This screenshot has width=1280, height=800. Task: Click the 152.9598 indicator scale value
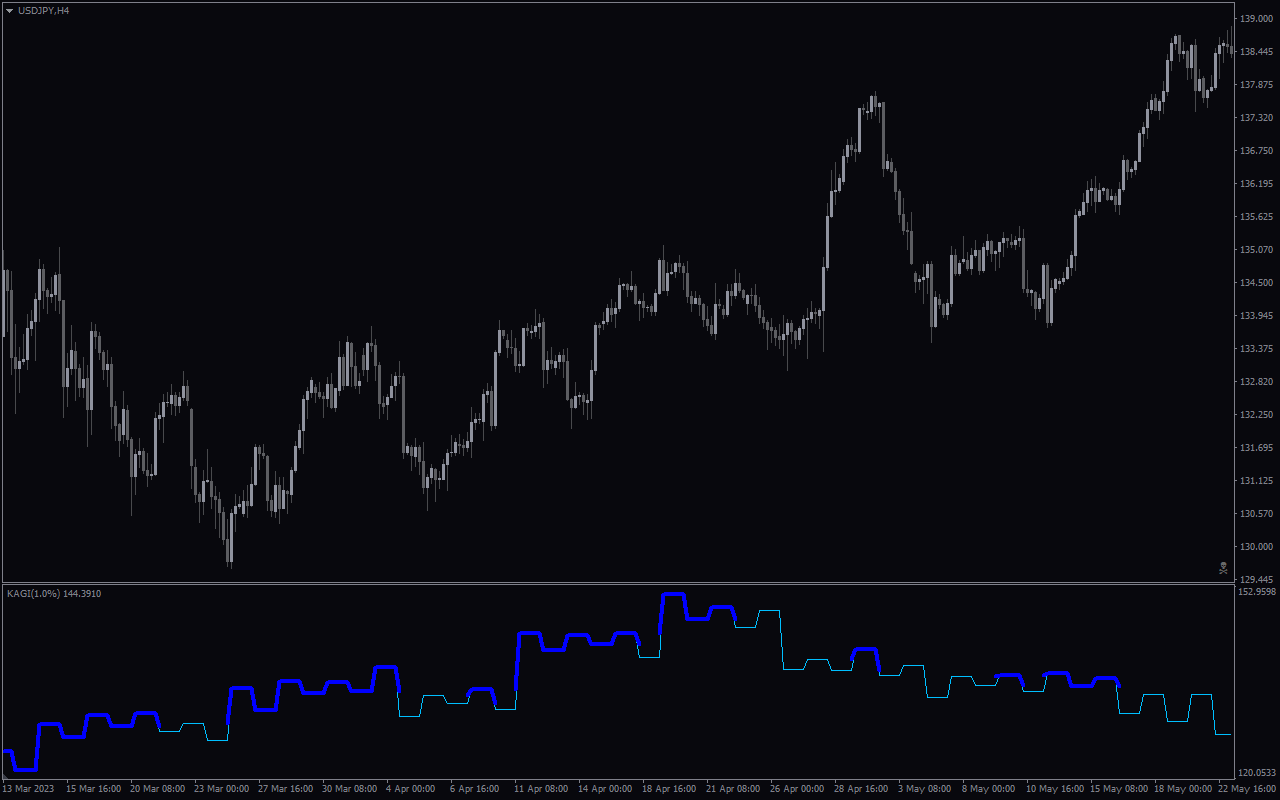(1258, 592)
